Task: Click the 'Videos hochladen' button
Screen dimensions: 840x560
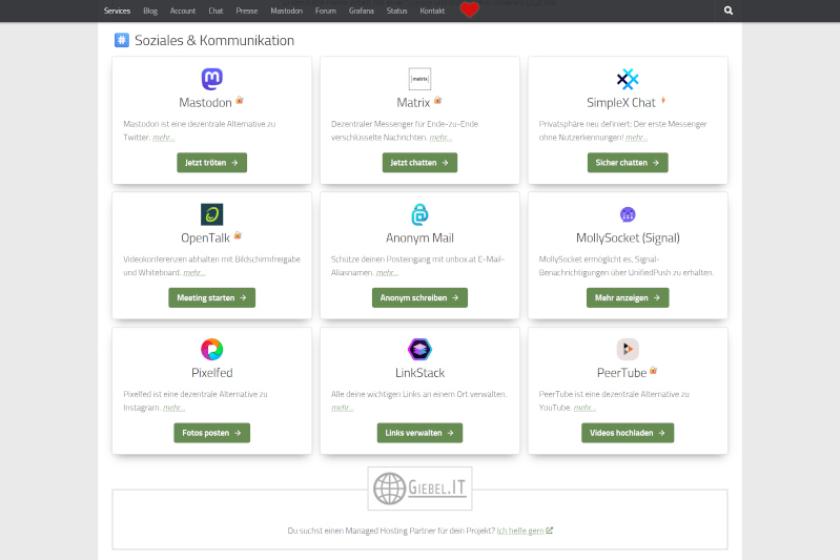Action: (x=627, y=432)
